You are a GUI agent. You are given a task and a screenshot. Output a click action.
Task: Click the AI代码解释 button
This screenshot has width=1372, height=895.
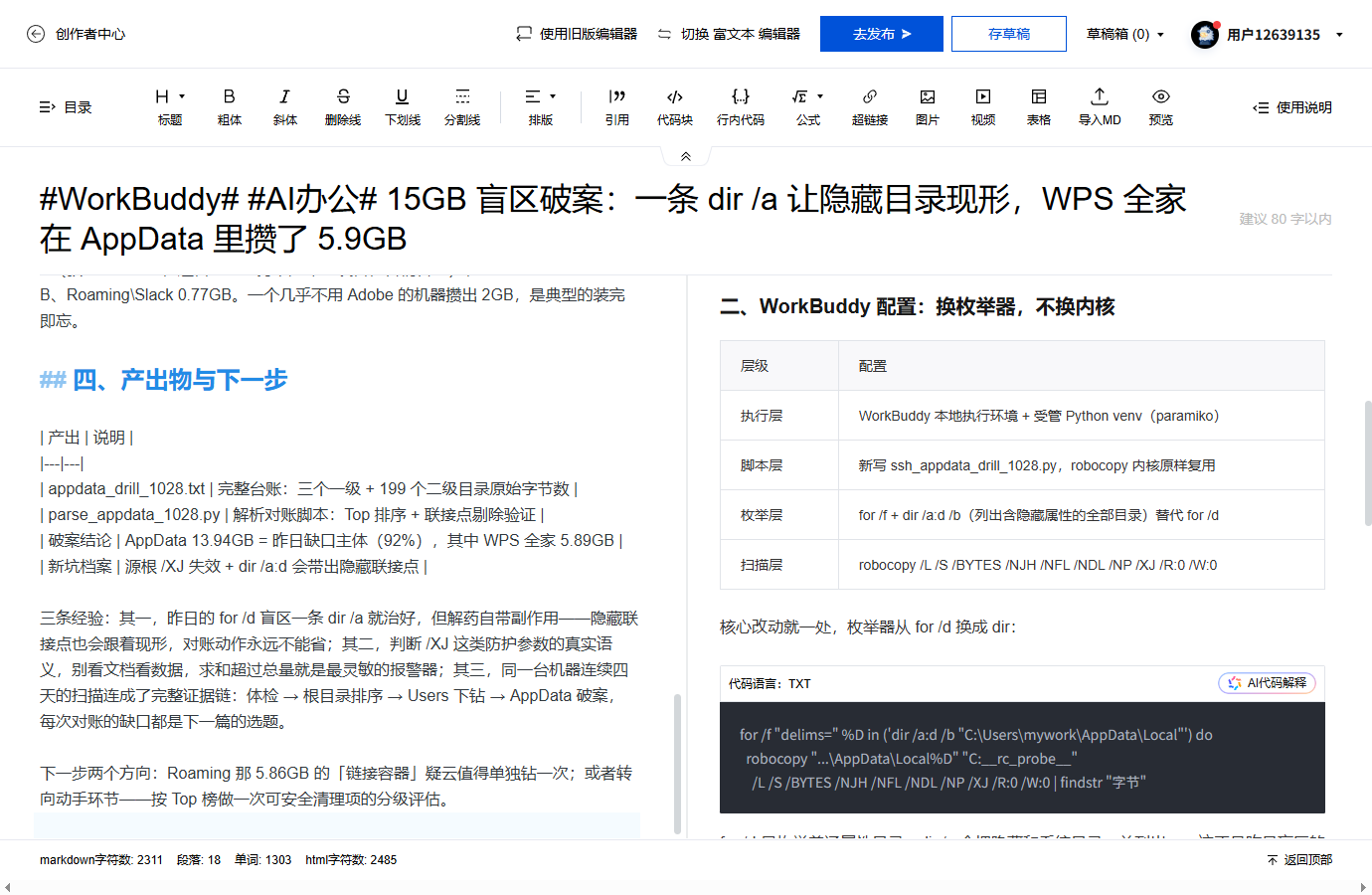(1268, 683)
